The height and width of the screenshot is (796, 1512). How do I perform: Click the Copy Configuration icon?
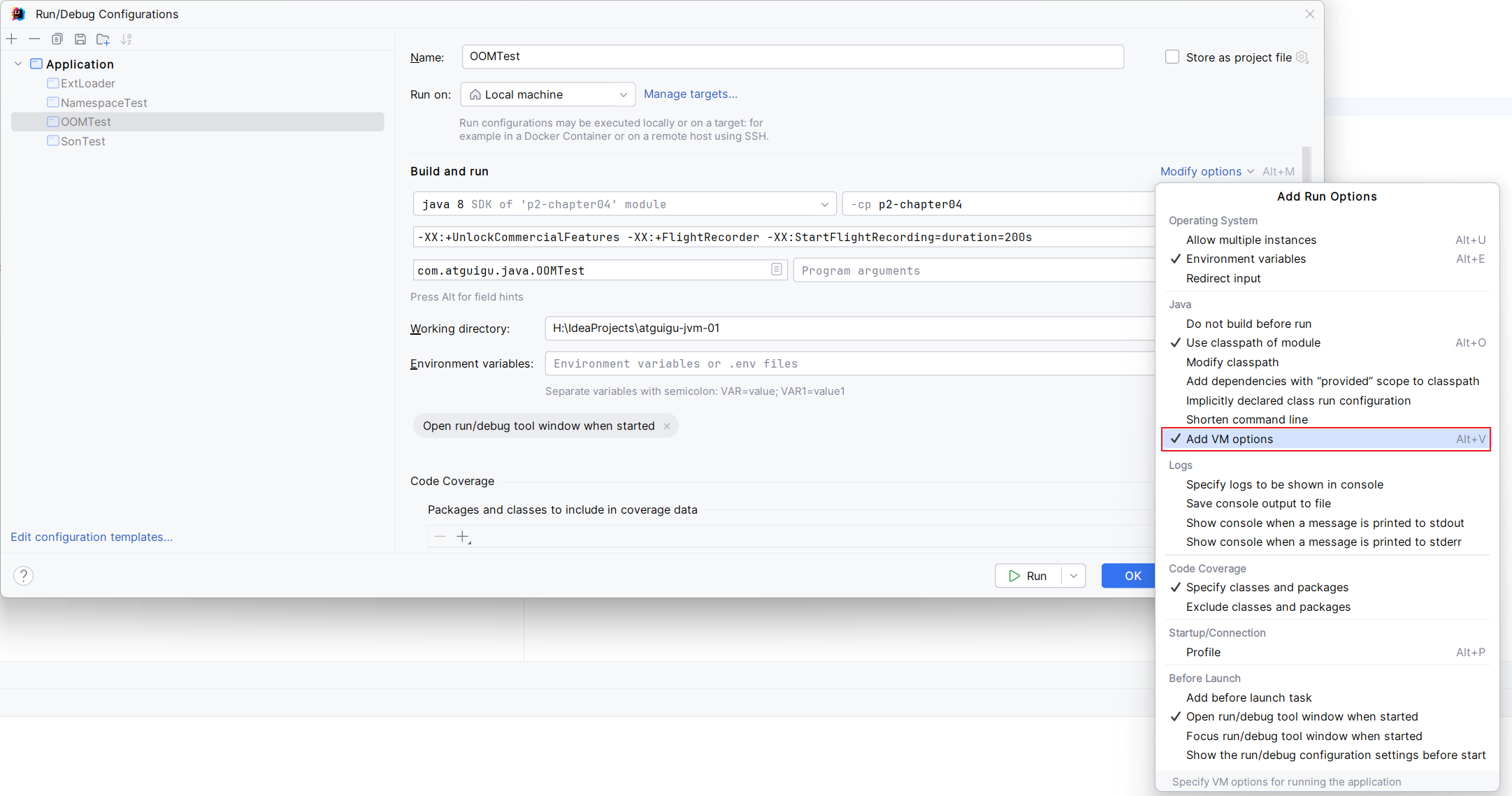[x=57, y=39]
